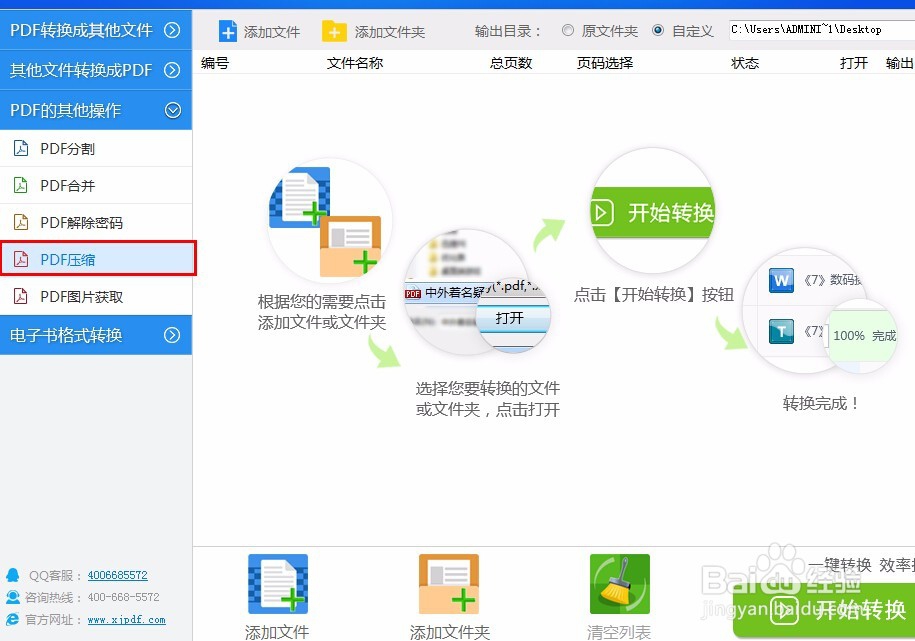This screenshot has height=641, width=915.
Task: Select the 自定义 output radio button
Action: click(x=660, y=30)
